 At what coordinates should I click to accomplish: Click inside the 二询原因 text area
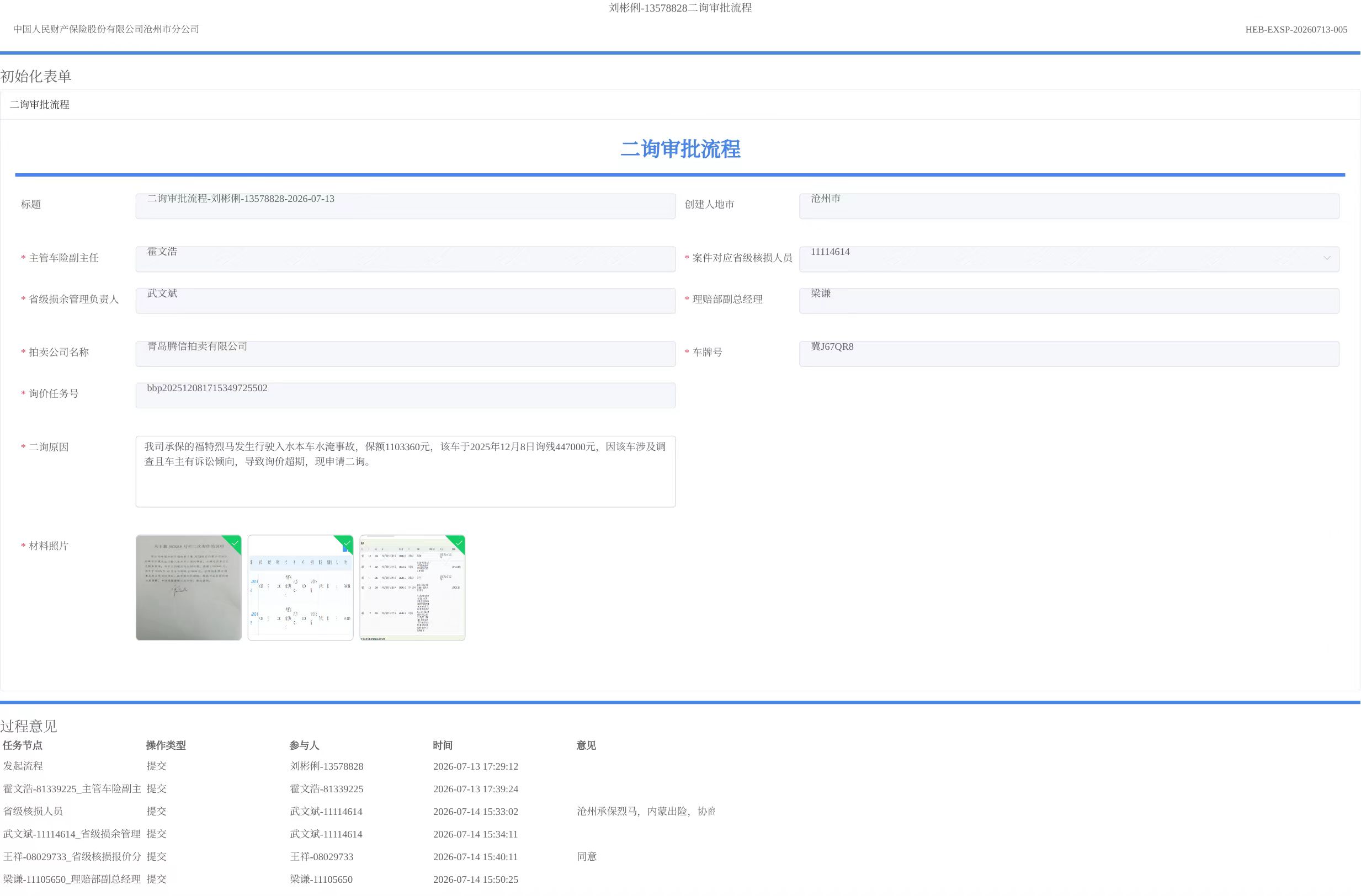pos(406,472)
